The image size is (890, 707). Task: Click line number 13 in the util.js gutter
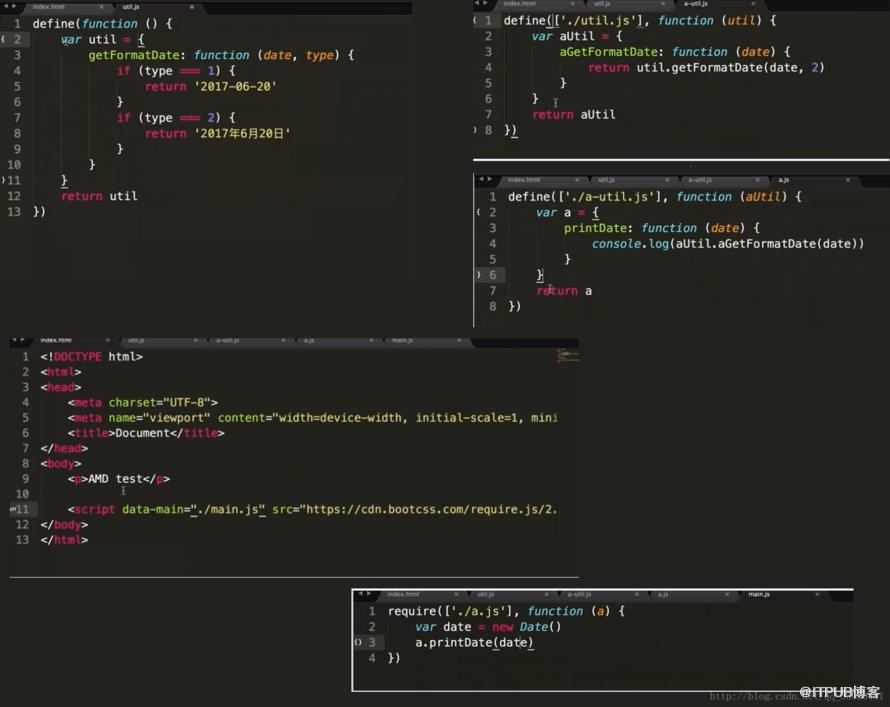(14, 212)
